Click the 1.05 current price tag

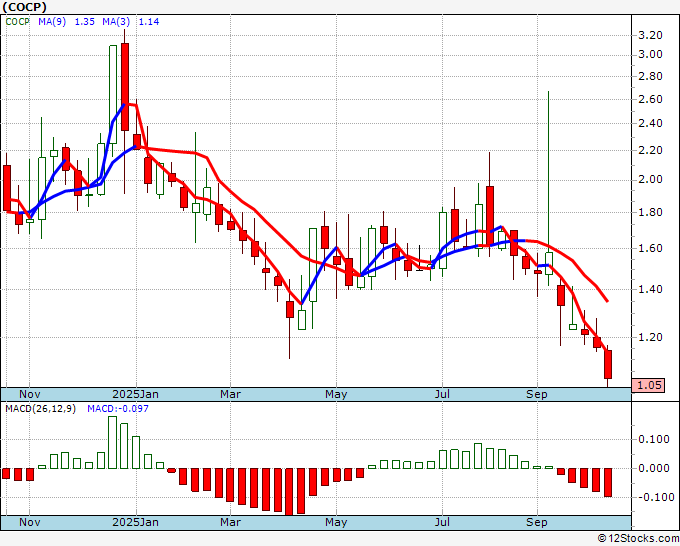pos(651,384)
